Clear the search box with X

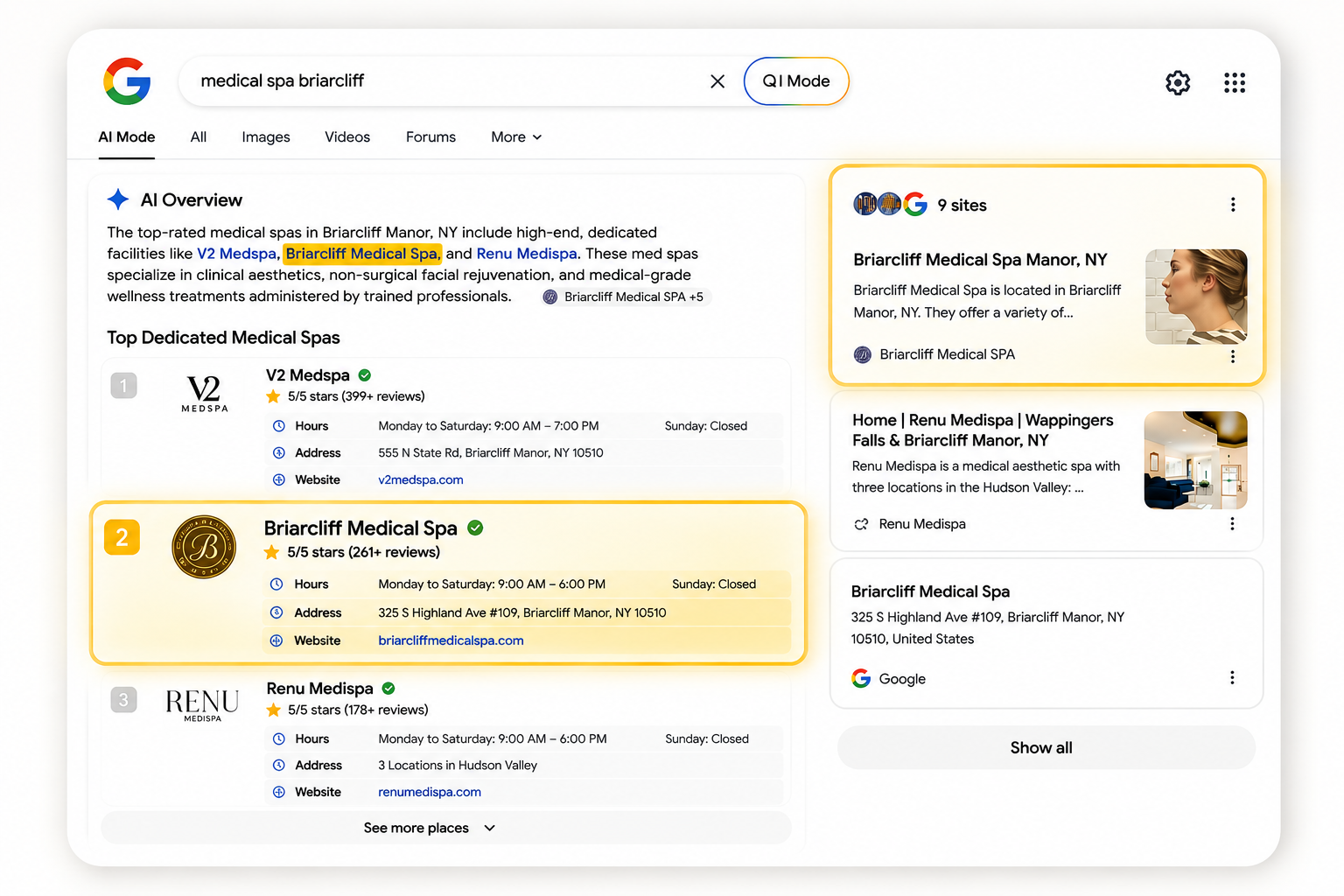tap(717, 81)
